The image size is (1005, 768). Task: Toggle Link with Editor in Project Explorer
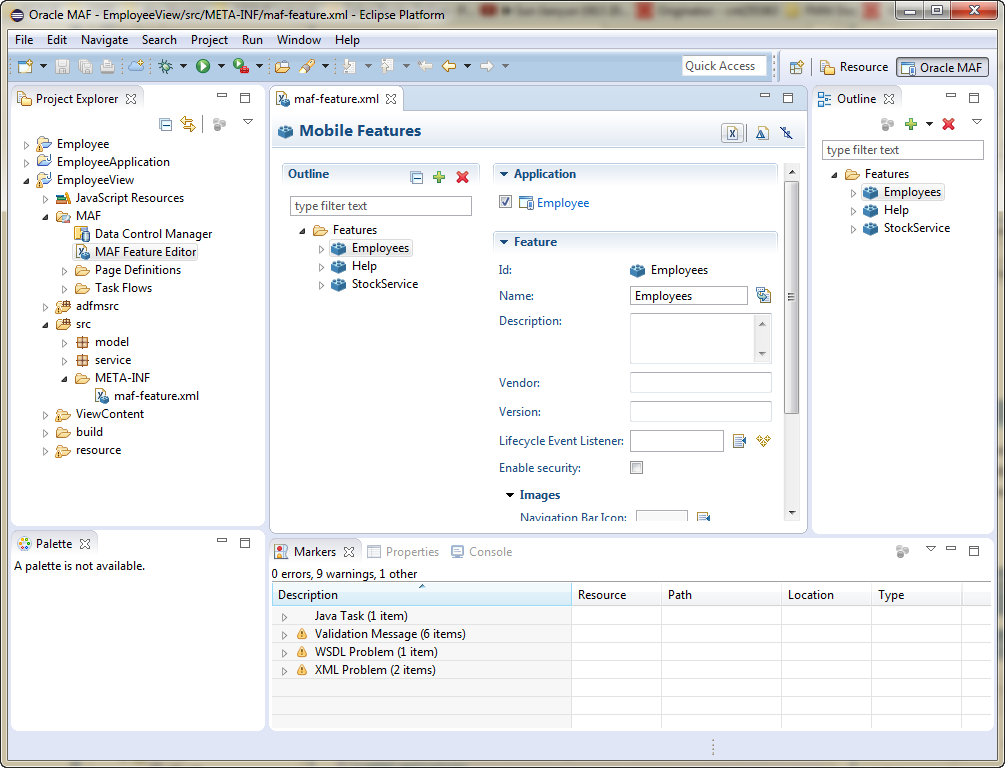click(188, 124)
